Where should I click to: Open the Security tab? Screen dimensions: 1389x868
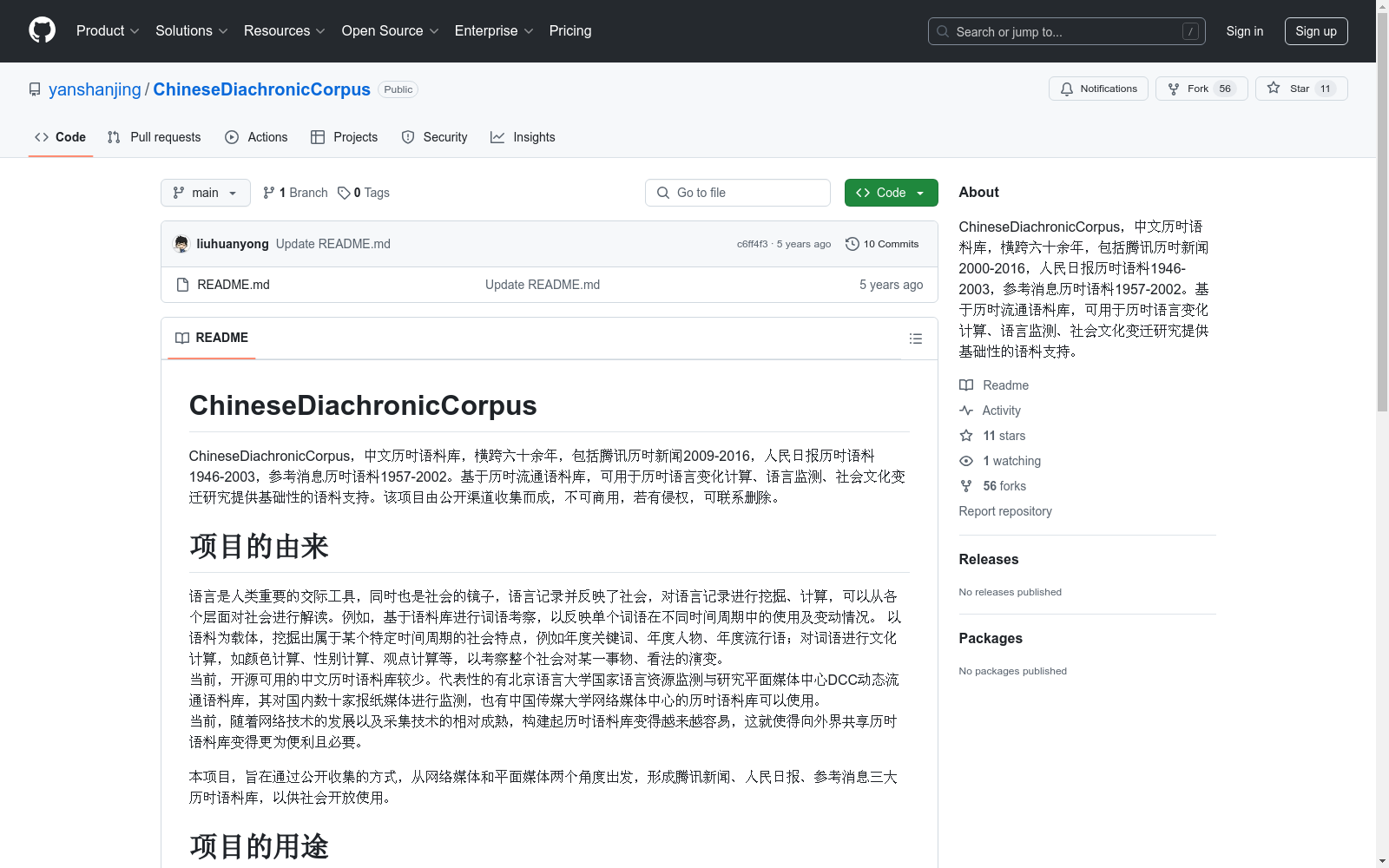435,137
